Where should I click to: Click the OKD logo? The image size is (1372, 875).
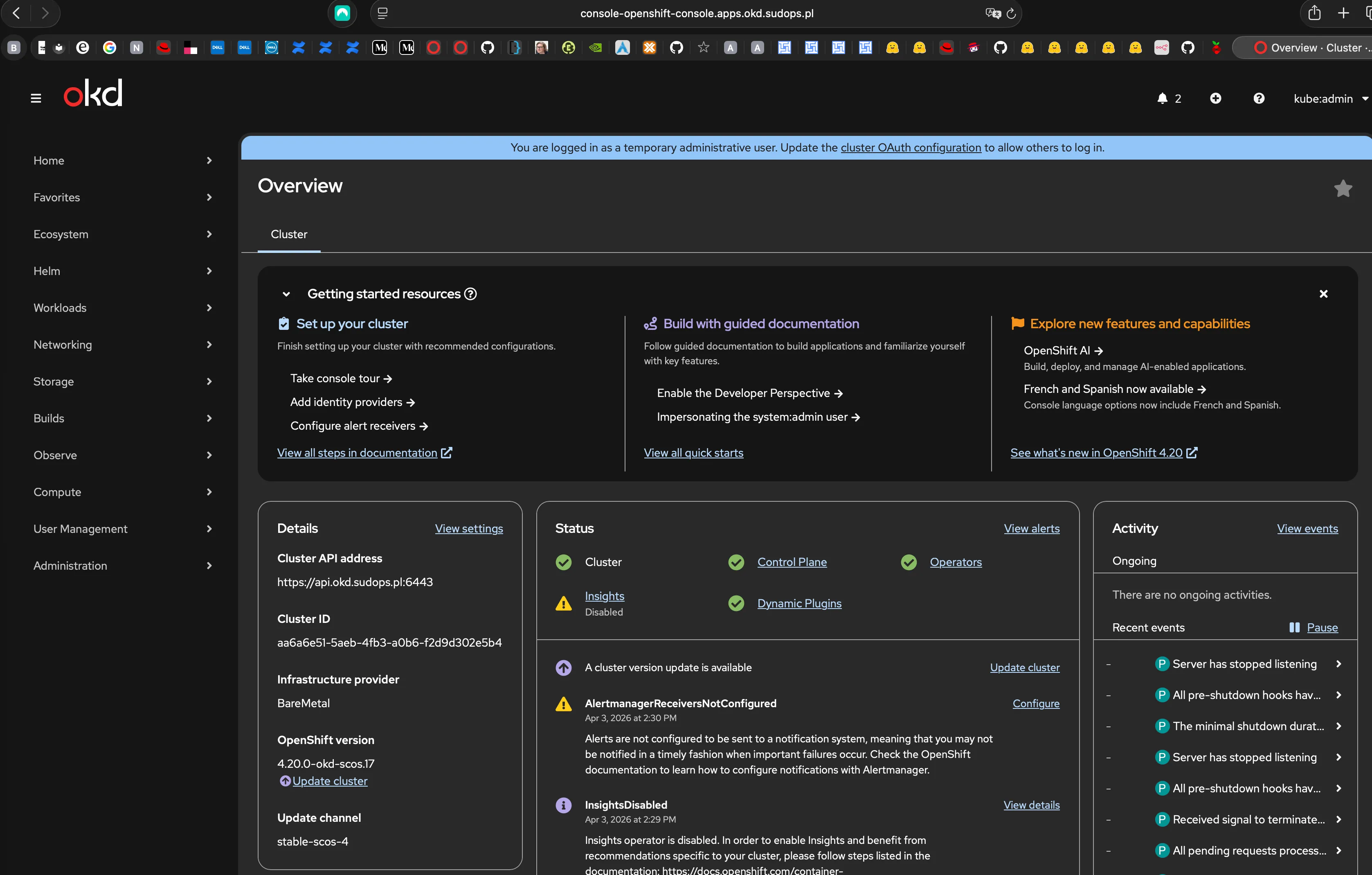tap(93, 93)
